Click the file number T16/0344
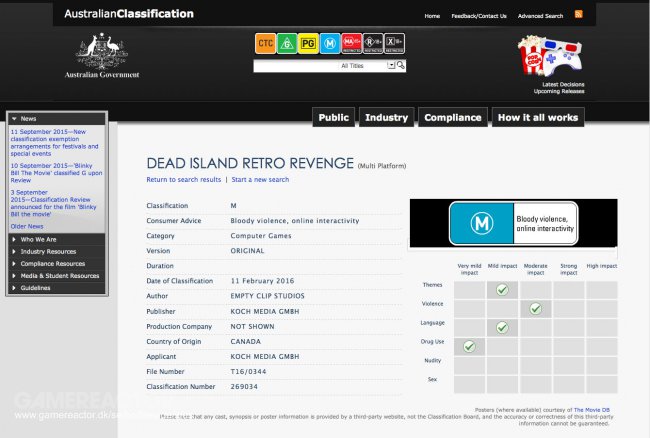The image size is (650, 438). (248, 372)
